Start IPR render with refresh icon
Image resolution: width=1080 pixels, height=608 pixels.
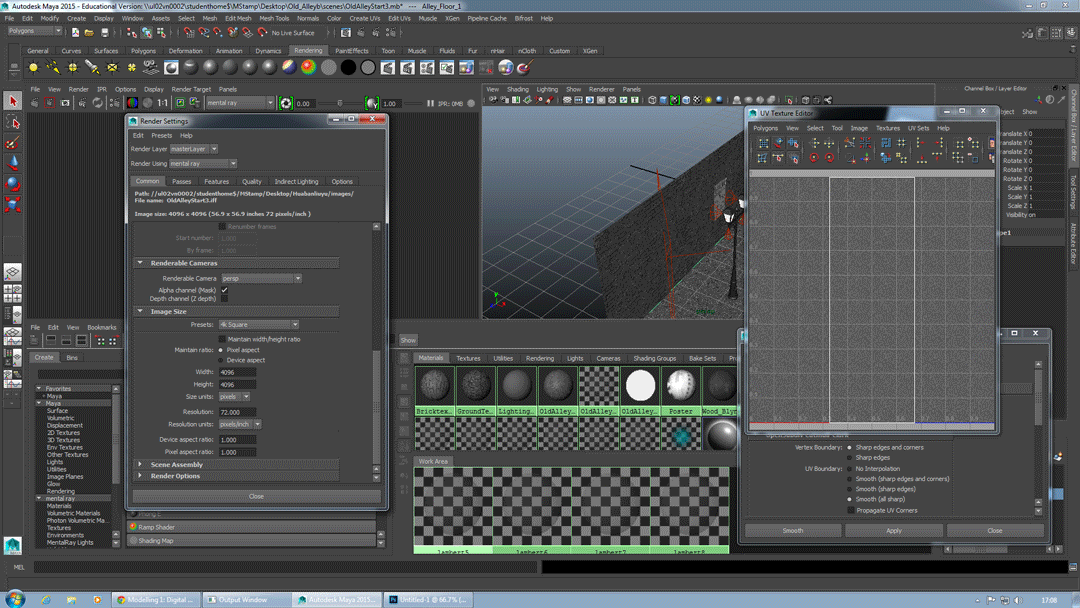click(98, 103)
